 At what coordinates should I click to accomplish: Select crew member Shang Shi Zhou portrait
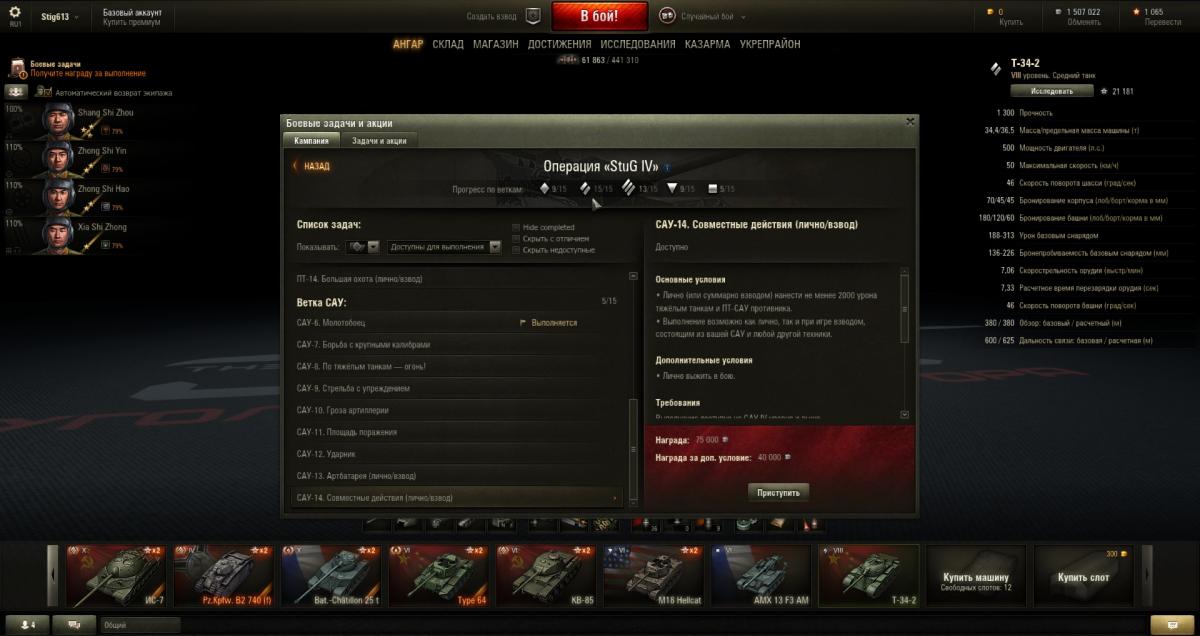point(60,121)
